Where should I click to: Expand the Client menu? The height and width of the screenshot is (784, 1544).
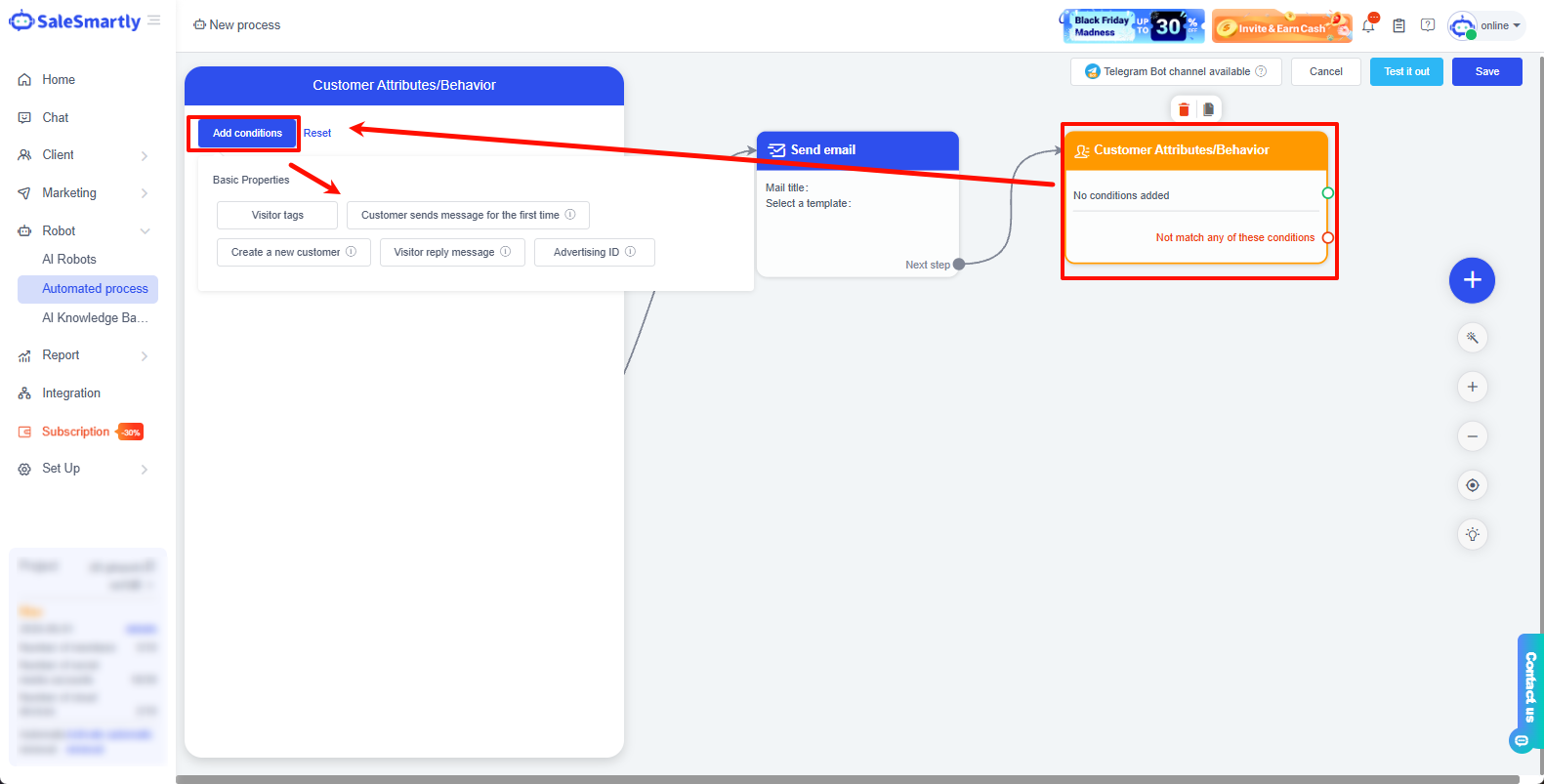(x=87, y=155)
